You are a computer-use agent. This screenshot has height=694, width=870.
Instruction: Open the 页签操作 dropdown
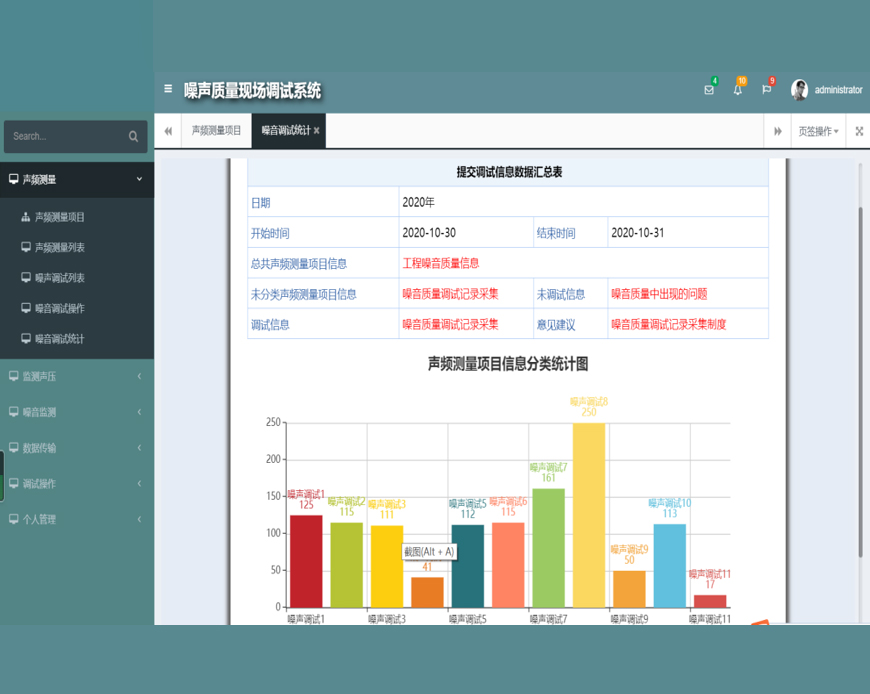pyautogui.click(x=818, y=131)
